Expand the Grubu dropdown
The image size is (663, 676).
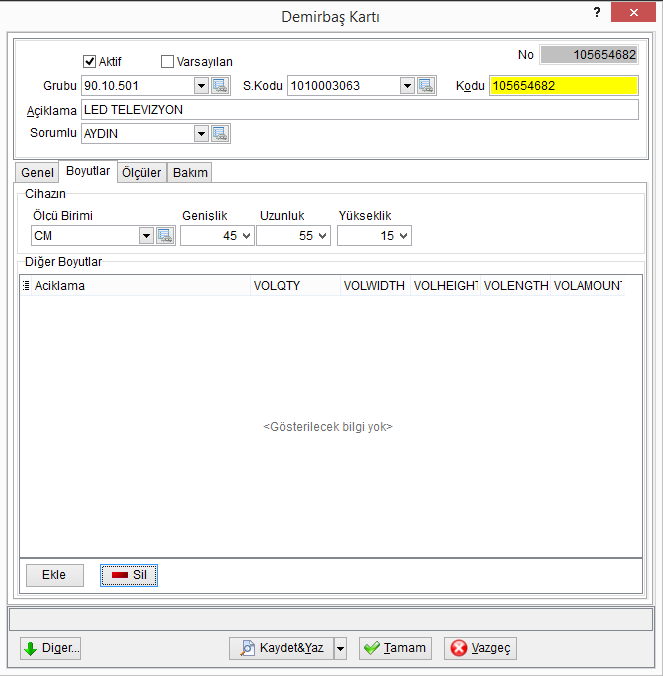(201, 86)
